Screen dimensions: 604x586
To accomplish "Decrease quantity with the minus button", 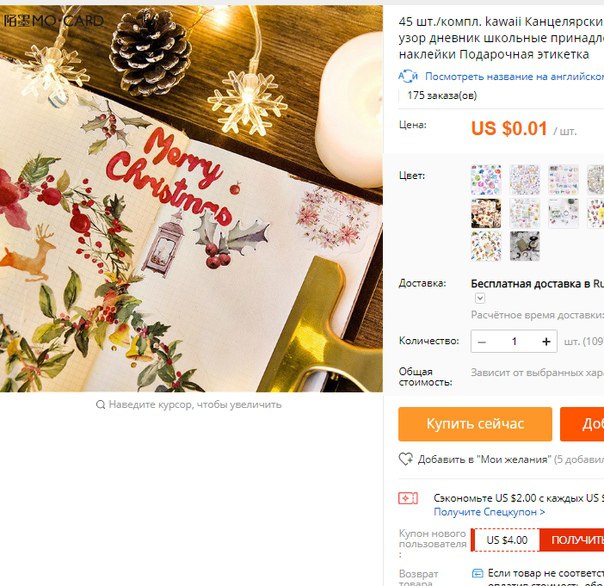I will click(482, 342).
